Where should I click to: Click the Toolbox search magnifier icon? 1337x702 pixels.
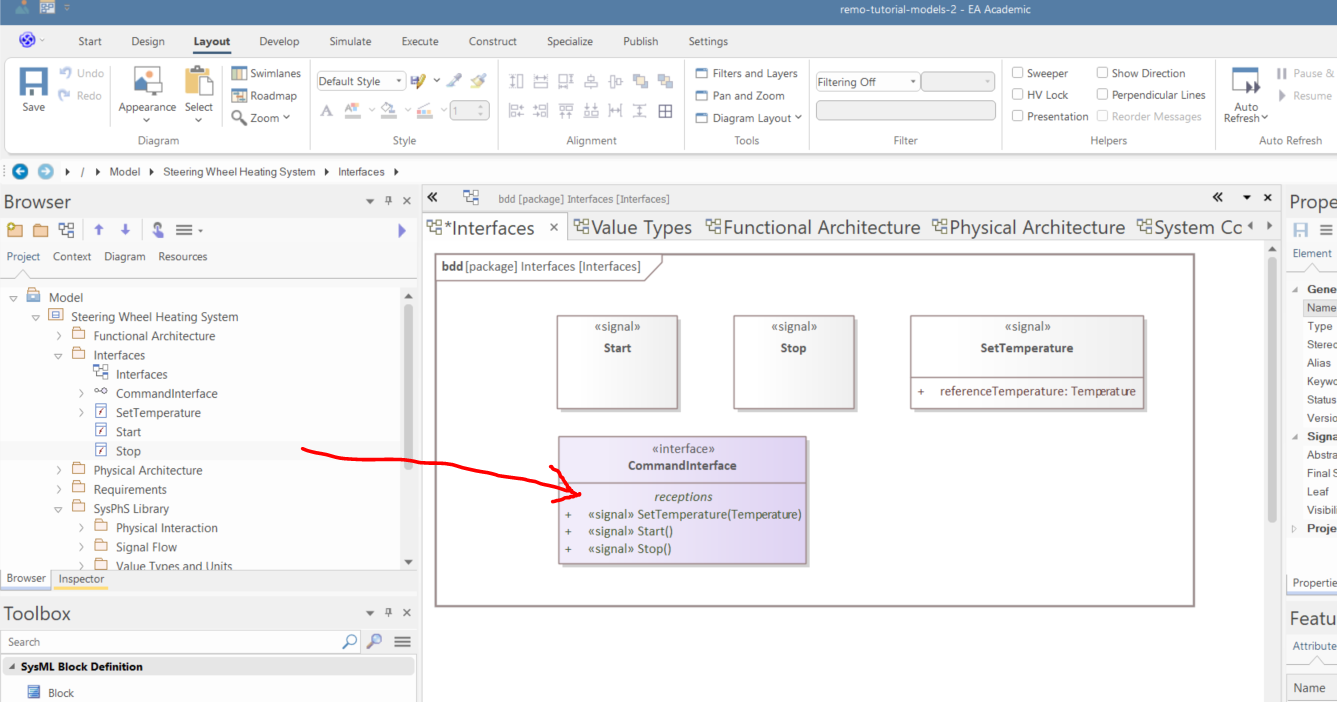(x=350, y=642)
